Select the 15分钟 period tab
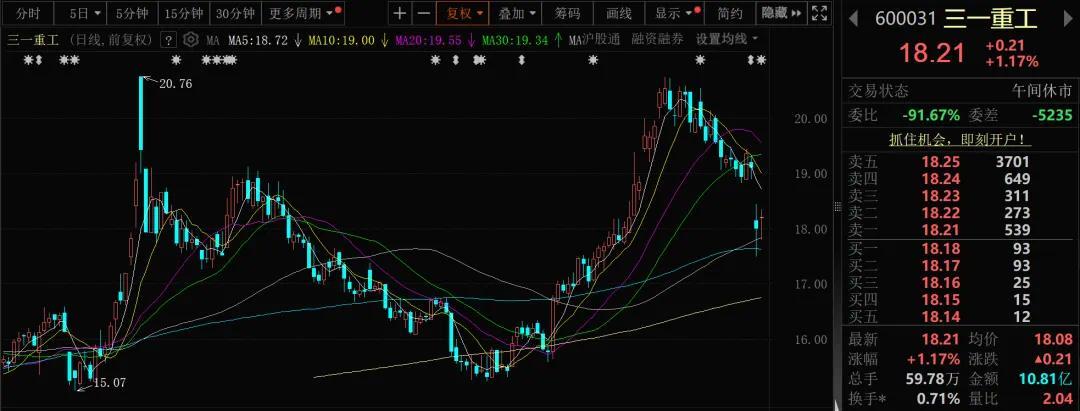The image size is (1080, 411). [183, 14]
